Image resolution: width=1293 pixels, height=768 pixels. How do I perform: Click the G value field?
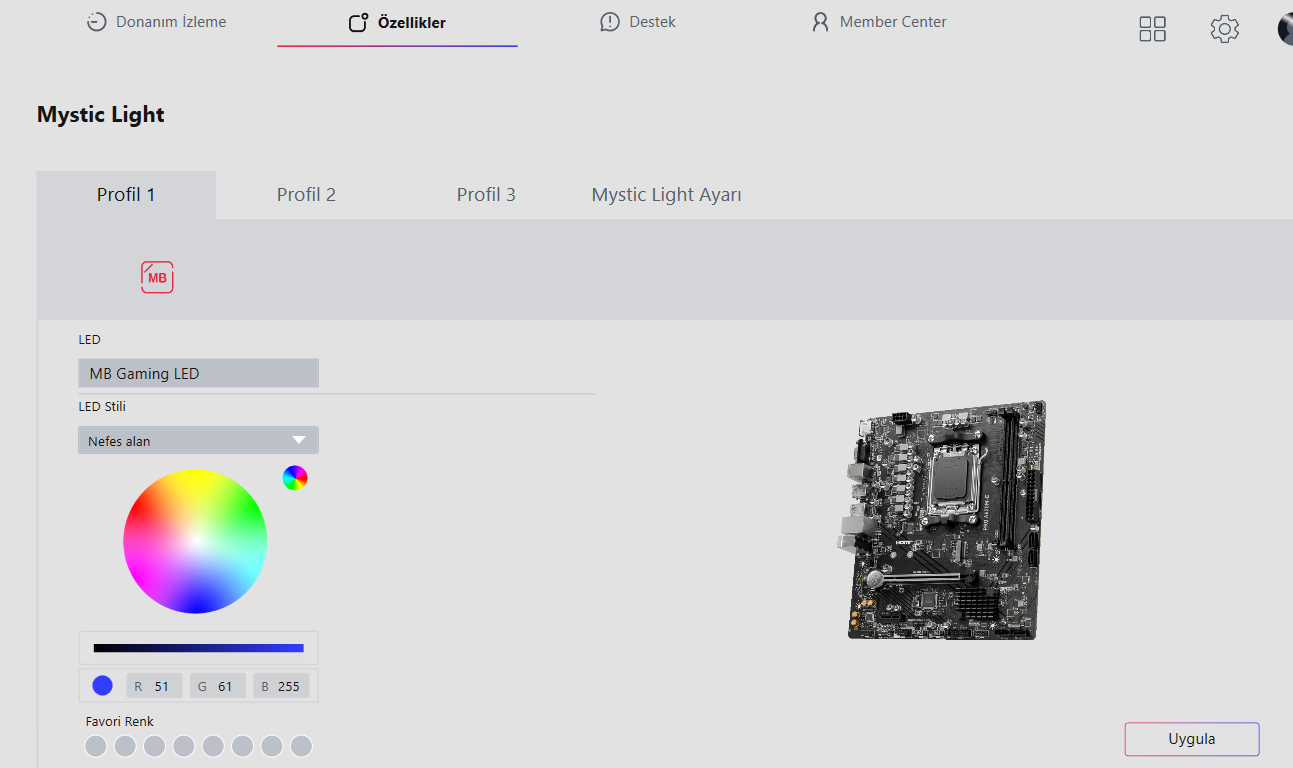pos(218,686)
